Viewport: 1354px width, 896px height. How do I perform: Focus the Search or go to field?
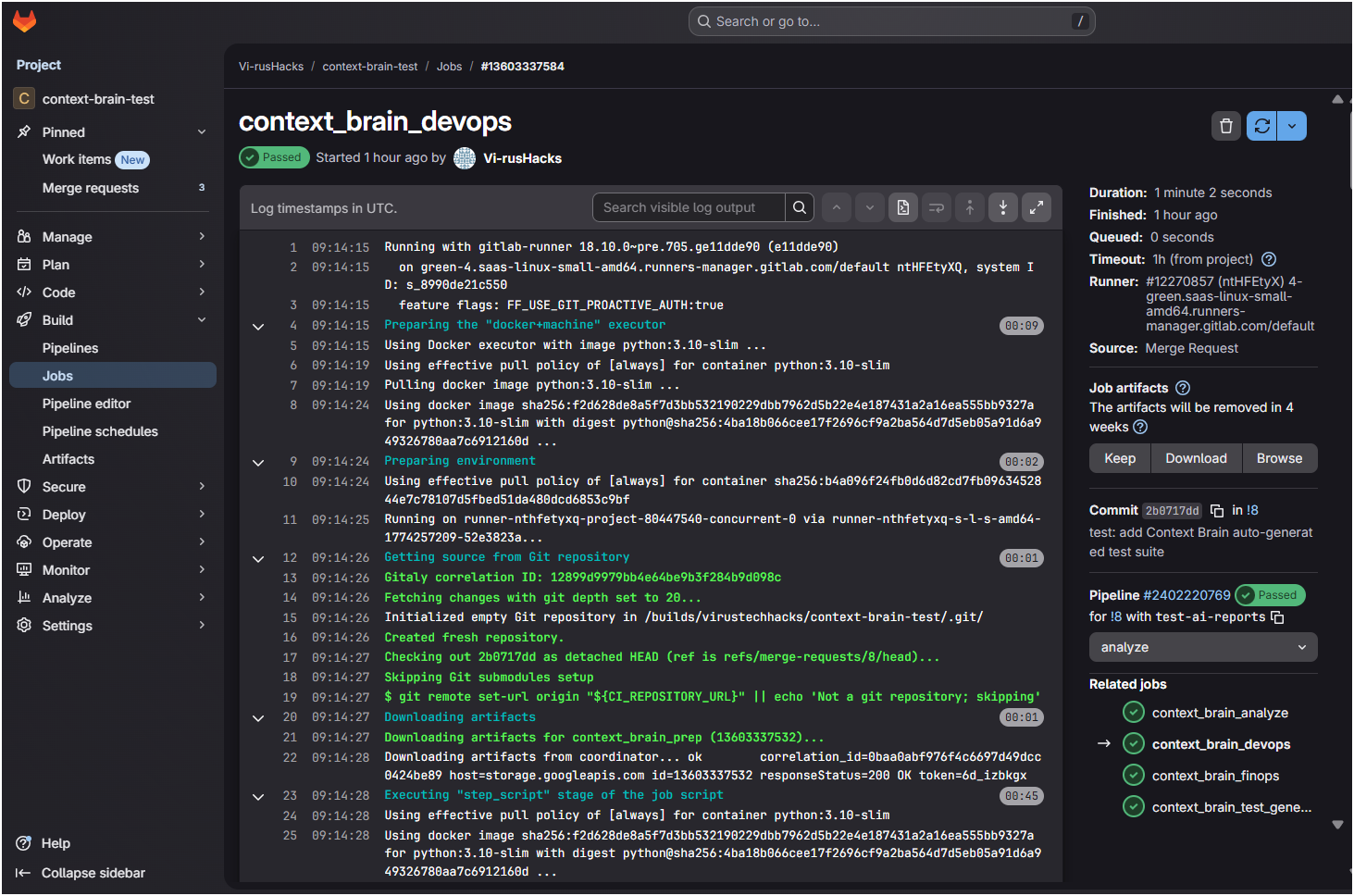[x=892, y=21]
